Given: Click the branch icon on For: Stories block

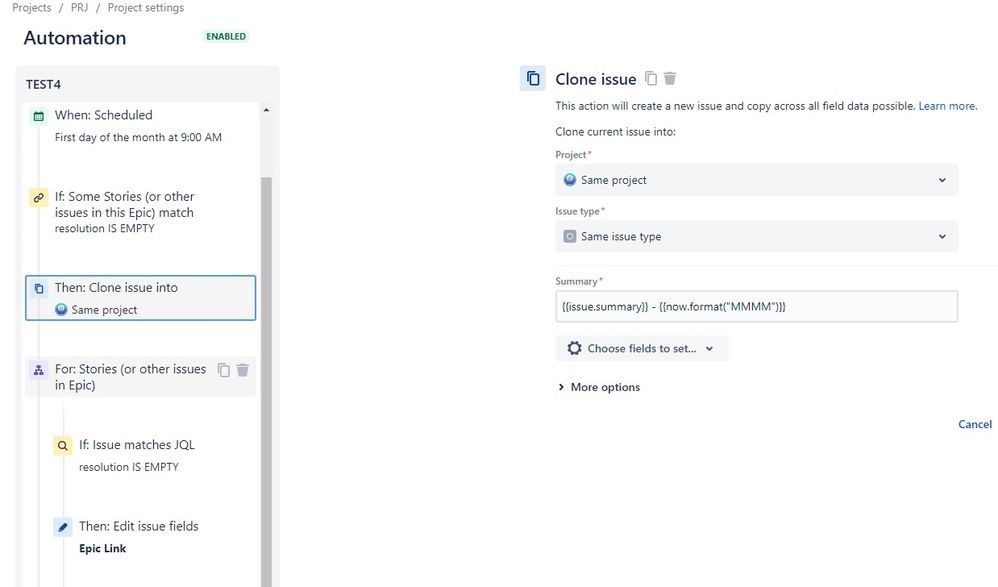Looking at the screenshot, I should (x=38, y=369).
